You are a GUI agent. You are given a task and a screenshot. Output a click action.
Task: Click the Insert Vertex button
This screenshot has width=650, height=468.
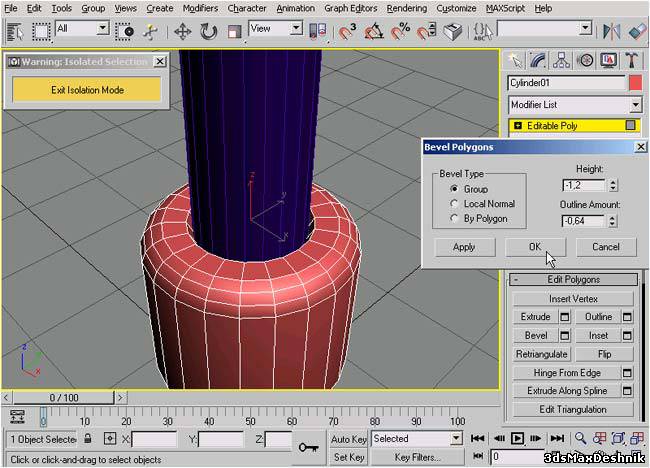tap(573, 298)
